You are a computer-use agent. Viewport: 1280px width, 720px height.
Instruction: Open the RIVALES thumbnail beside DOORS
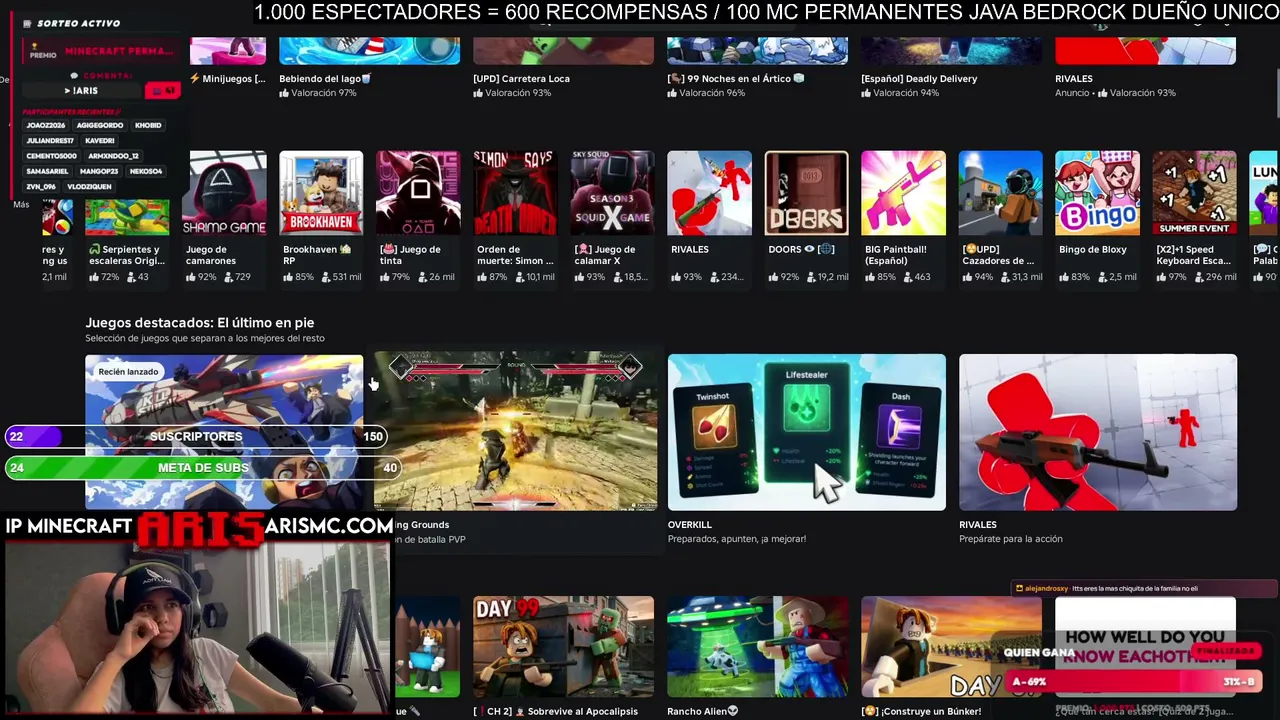[709, 193]
